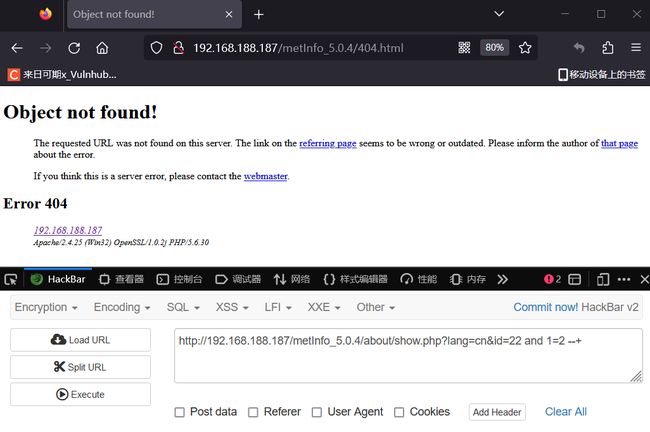650x432 pixels.
Task: Expand the XXE dropdown
Action: [324, 307]
